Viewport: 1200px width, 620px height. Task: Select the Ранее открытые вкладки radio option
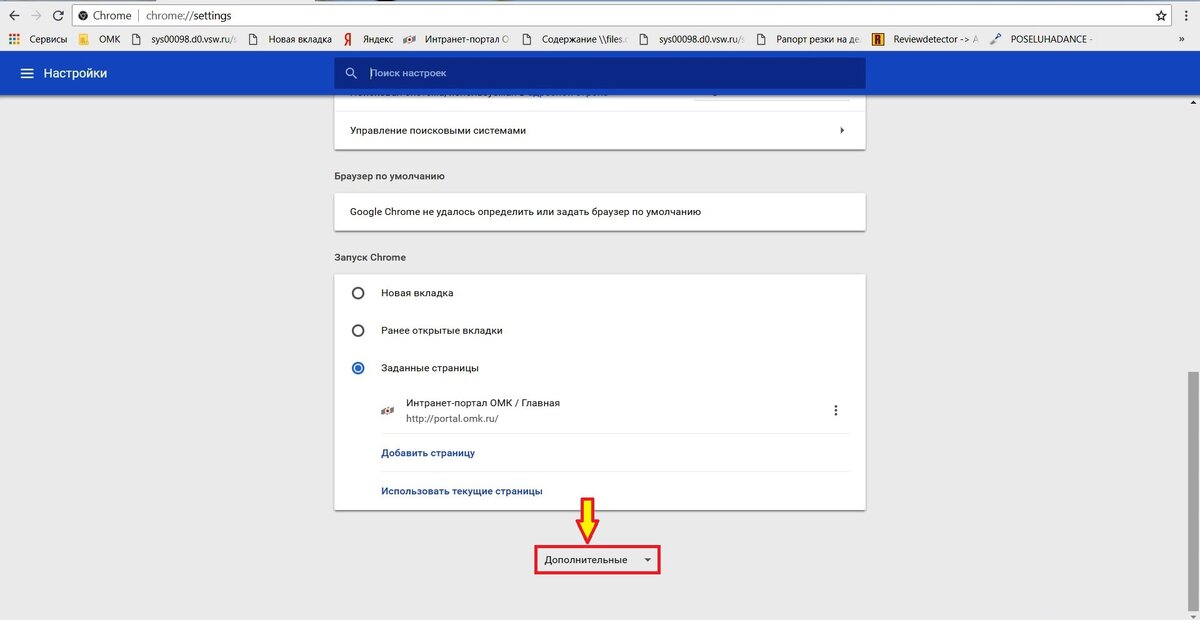tap(358, 330)
